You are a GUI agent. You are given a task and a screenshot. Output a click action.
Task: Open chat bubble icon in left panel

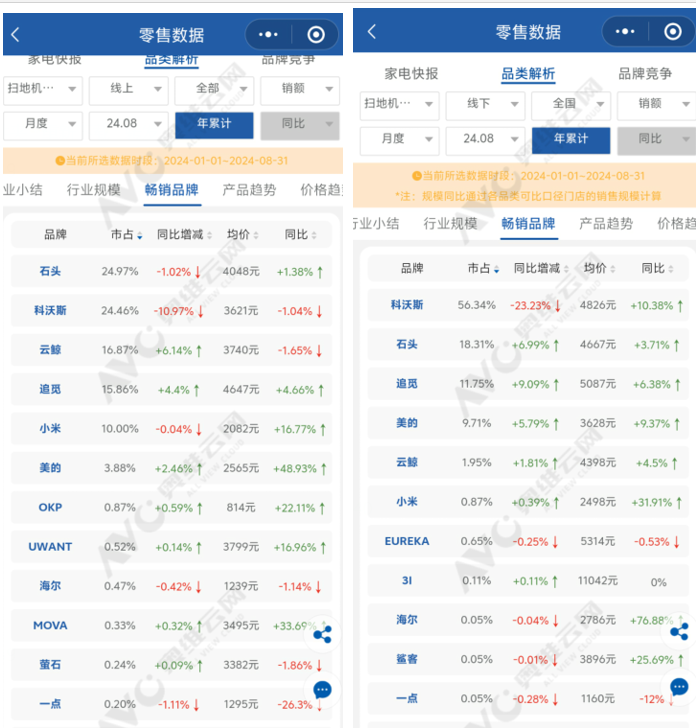pos(322,689)
